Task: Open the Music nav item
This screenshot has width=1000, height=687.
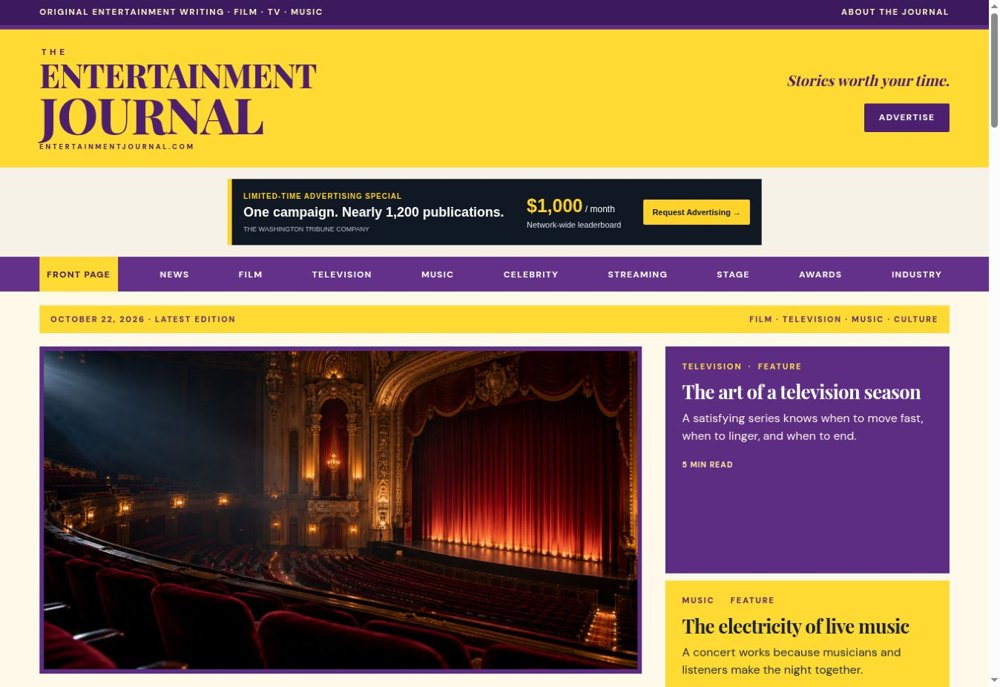Action: point(437,274)
